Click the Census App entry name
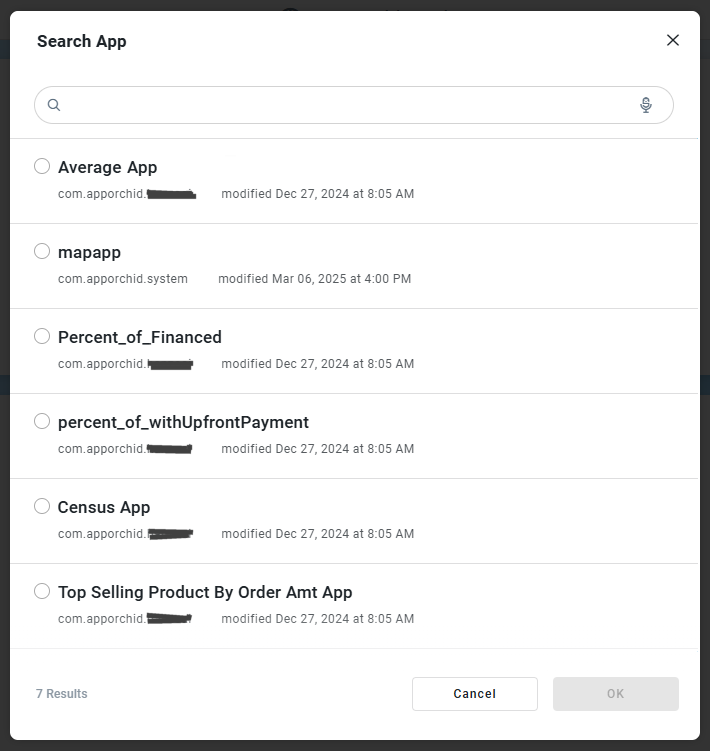This screenshot has width=710, height=751. pos(104,507)
